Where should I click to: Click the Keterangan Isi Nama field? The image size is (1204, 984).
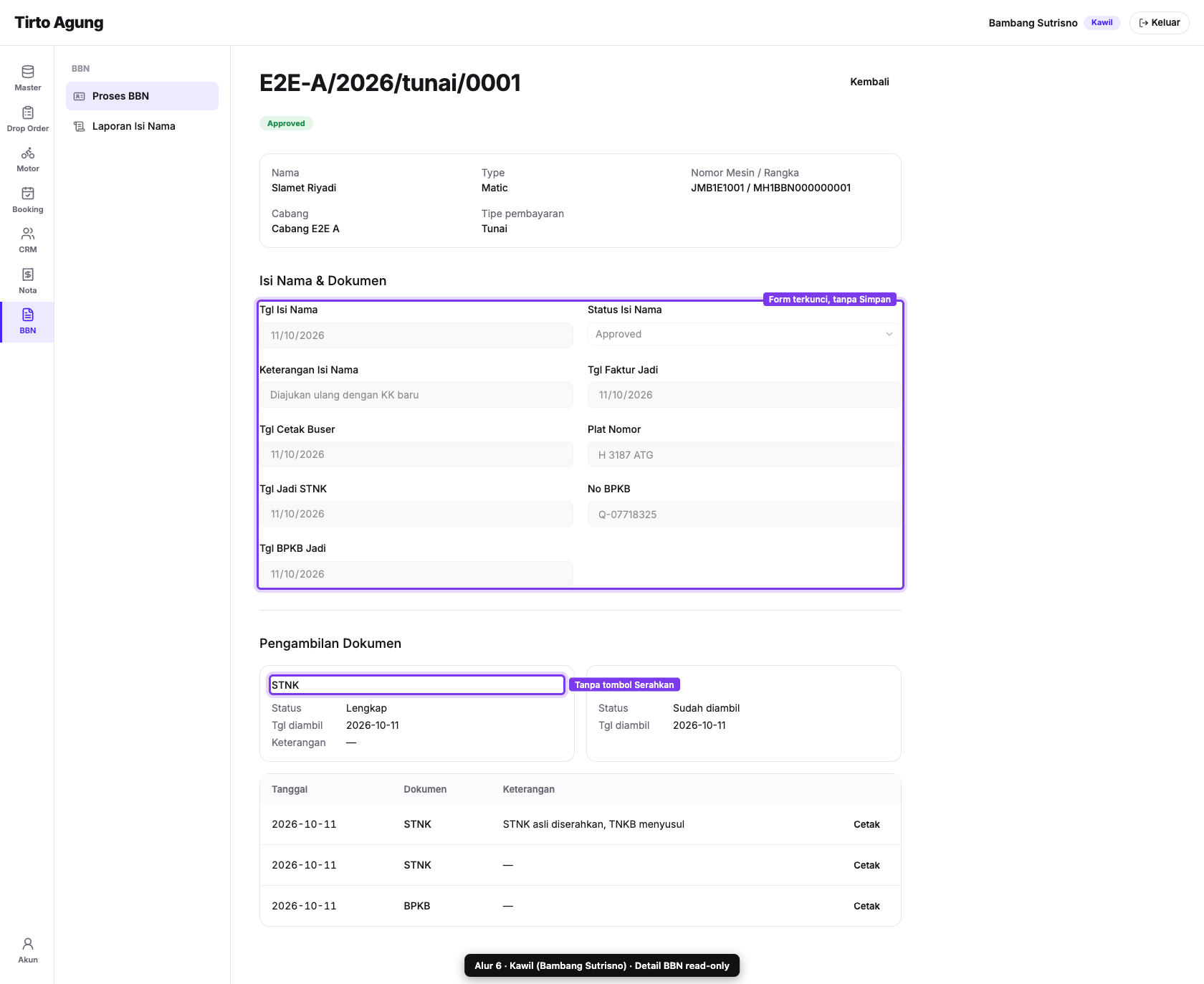coord(416,395)
